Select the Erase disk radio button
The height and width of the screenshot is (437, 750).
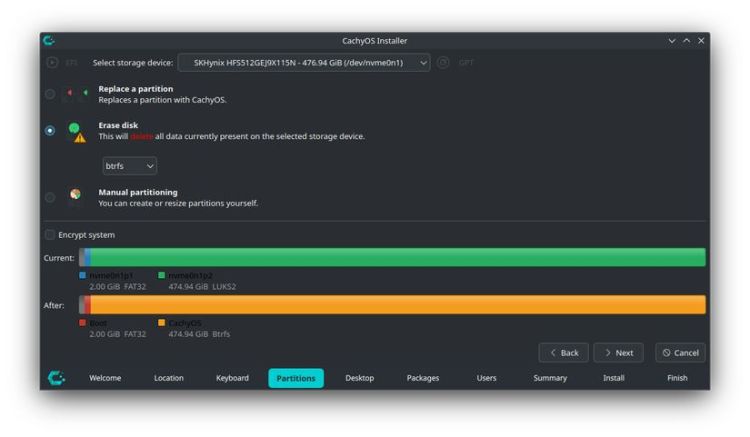click(50, 130)
